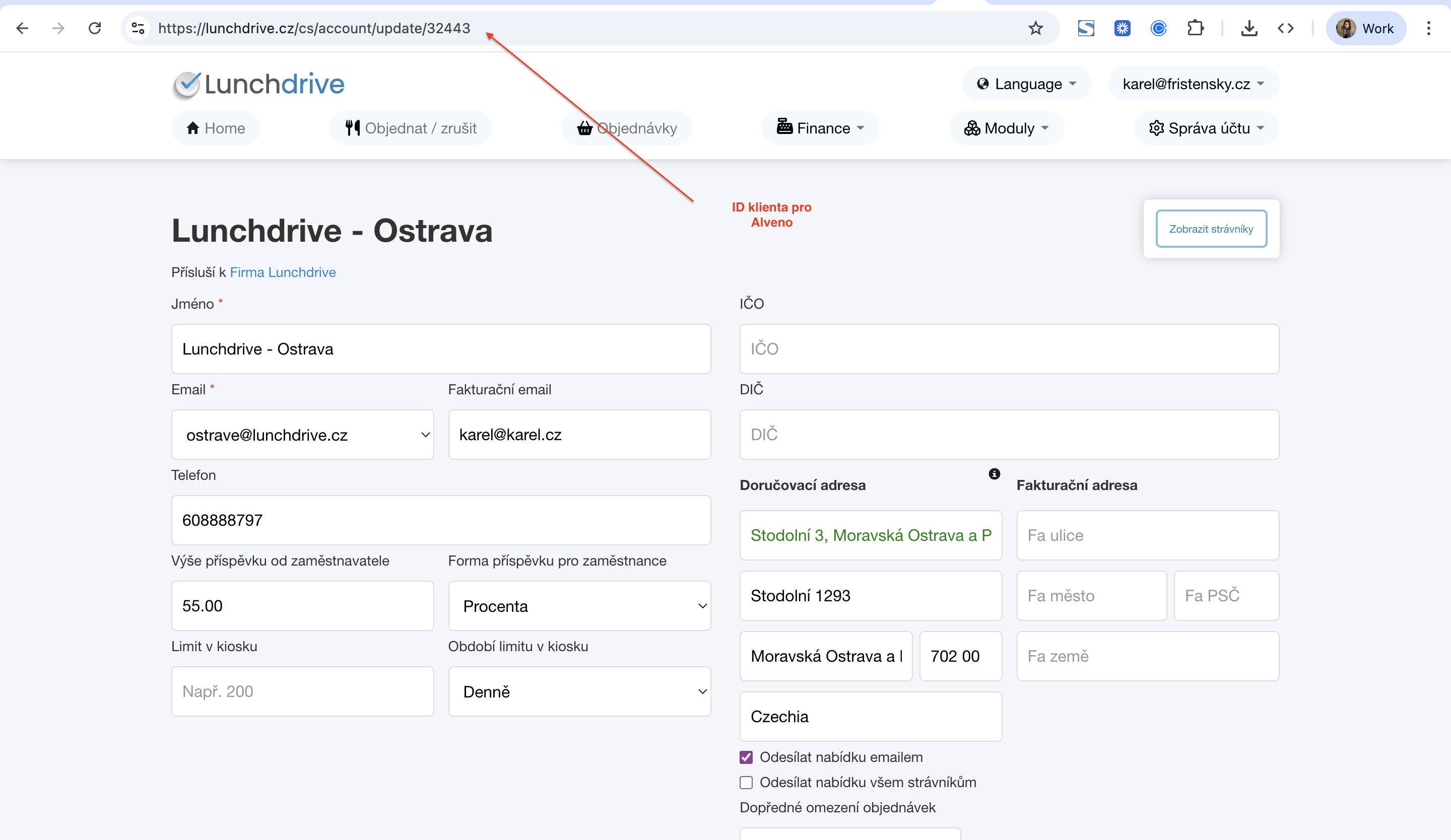
Task: Reload the page with refresh icon
Action: coord(95,28)
